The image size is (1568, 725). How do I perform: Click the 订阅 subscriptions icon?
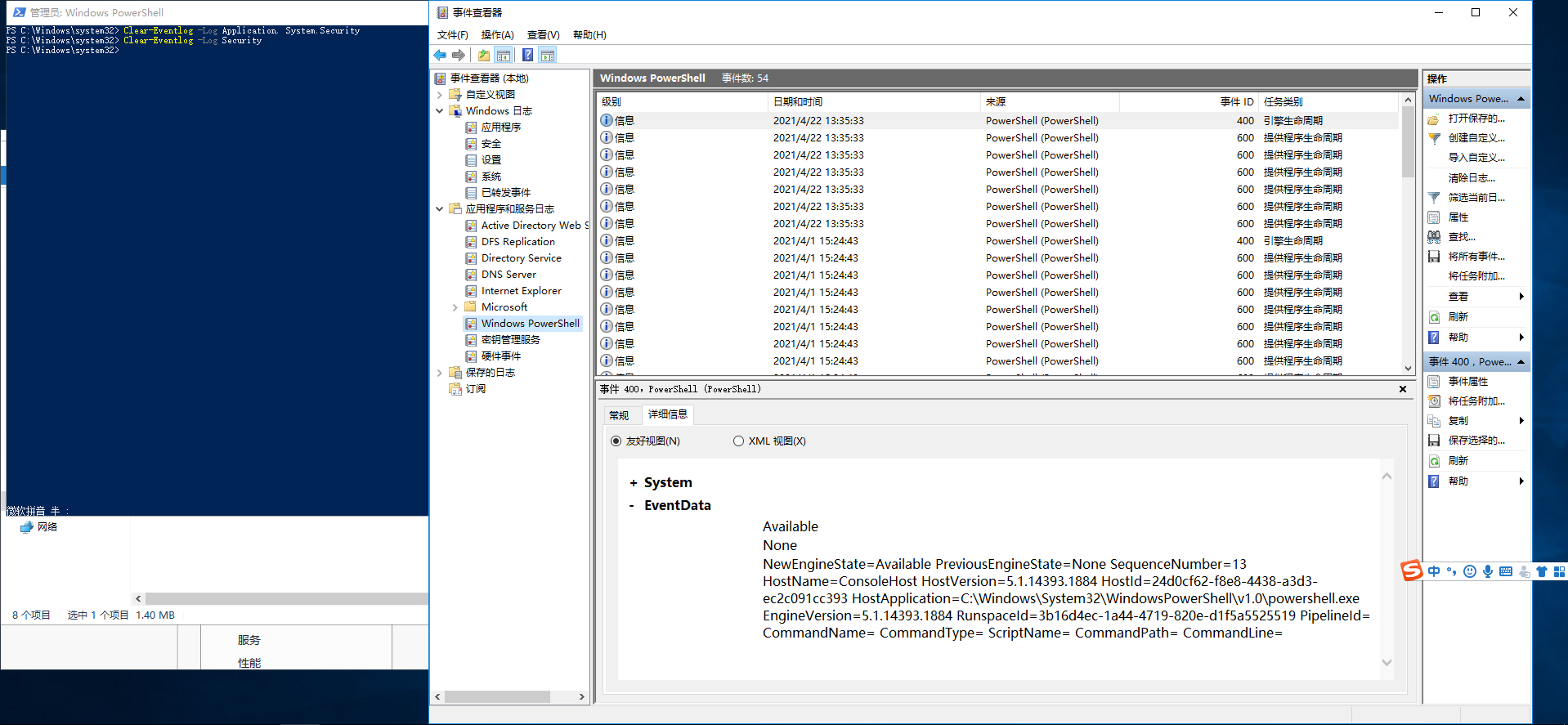click(x=455, y=389)
